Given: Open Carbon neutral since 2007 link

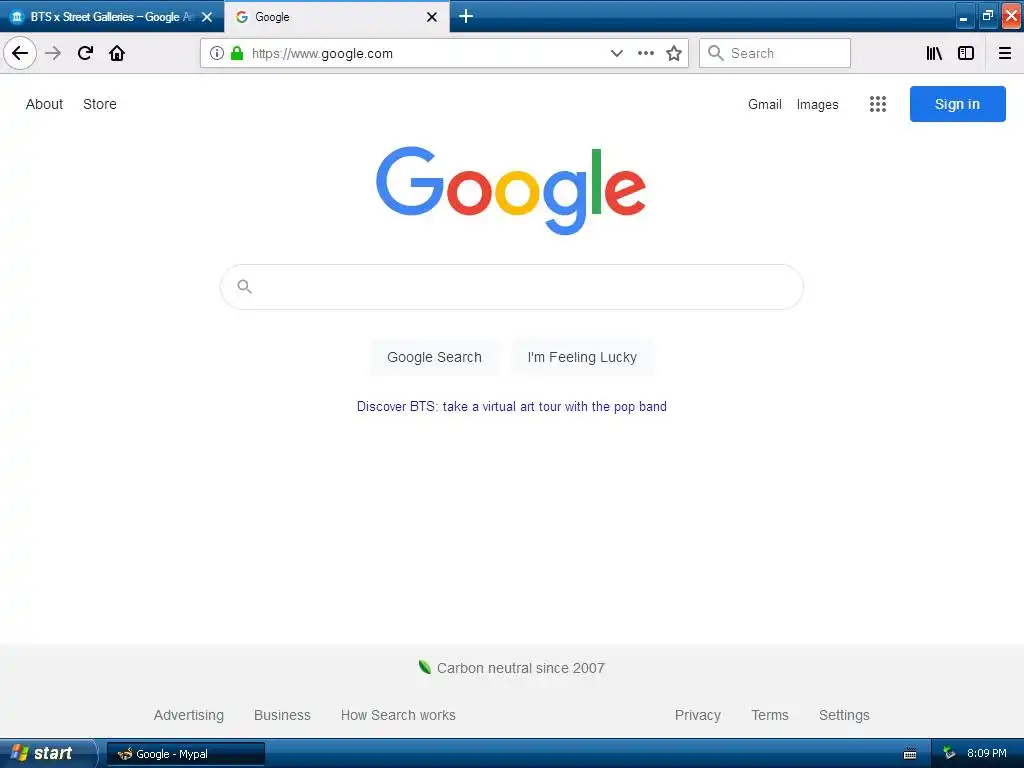Looking at the screenshot, I should (x=511, y=667).
